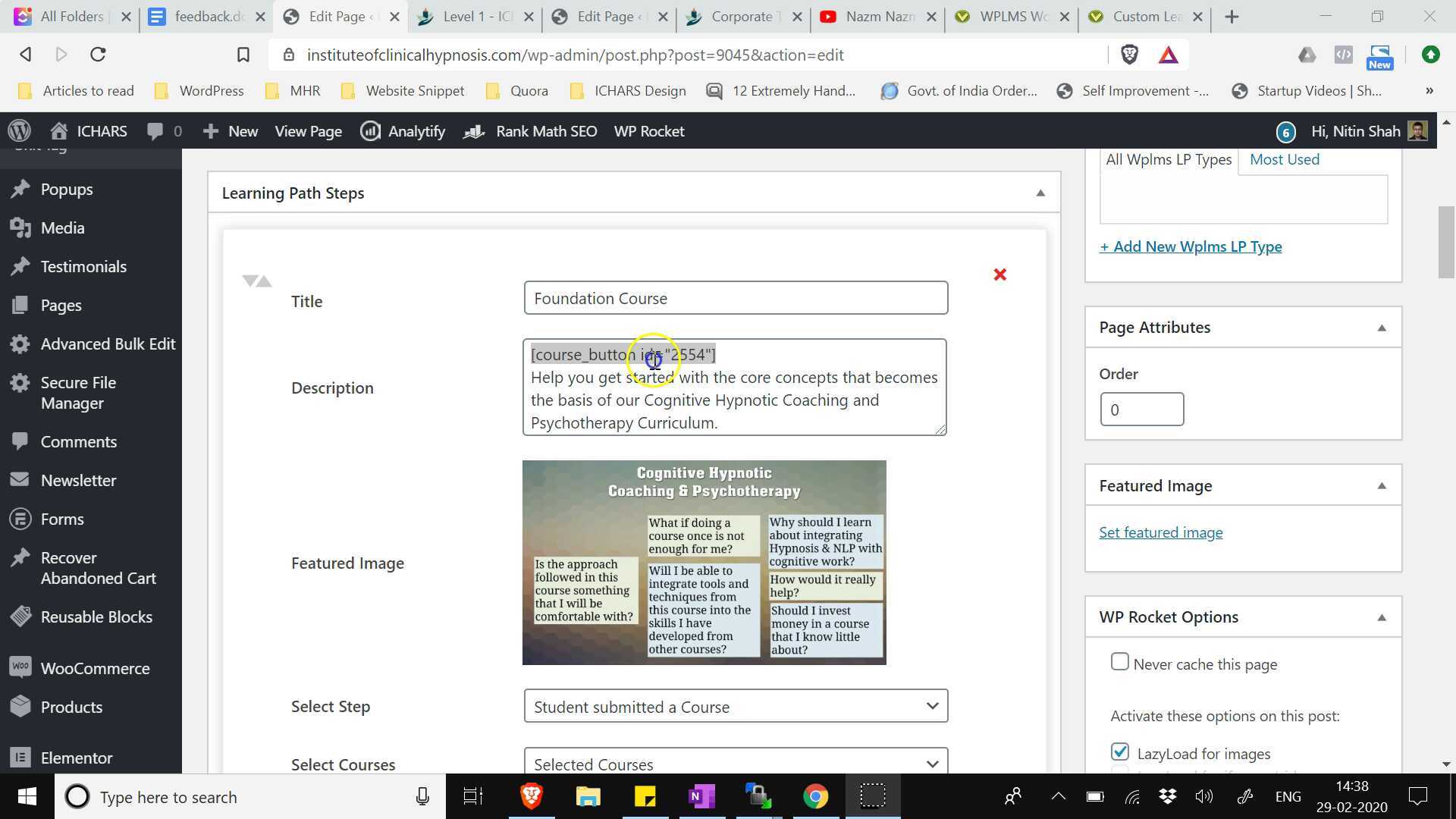Image resolution: width=1456 pixels, height=819 pixels.
Task: Collapse the WP Rocket Options panel
Action: [1381, 617]
